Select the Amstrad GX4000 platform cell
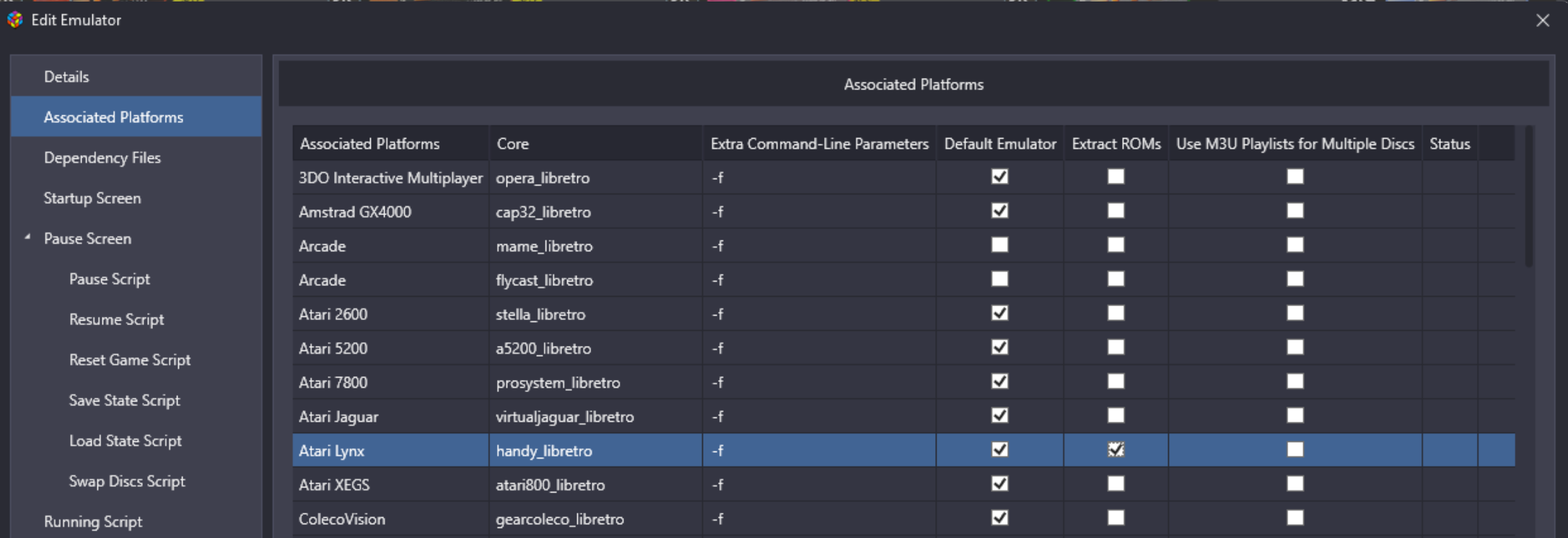Viewport: 1568px width, 538px height. pyautogui.click(x=390, y=212)
